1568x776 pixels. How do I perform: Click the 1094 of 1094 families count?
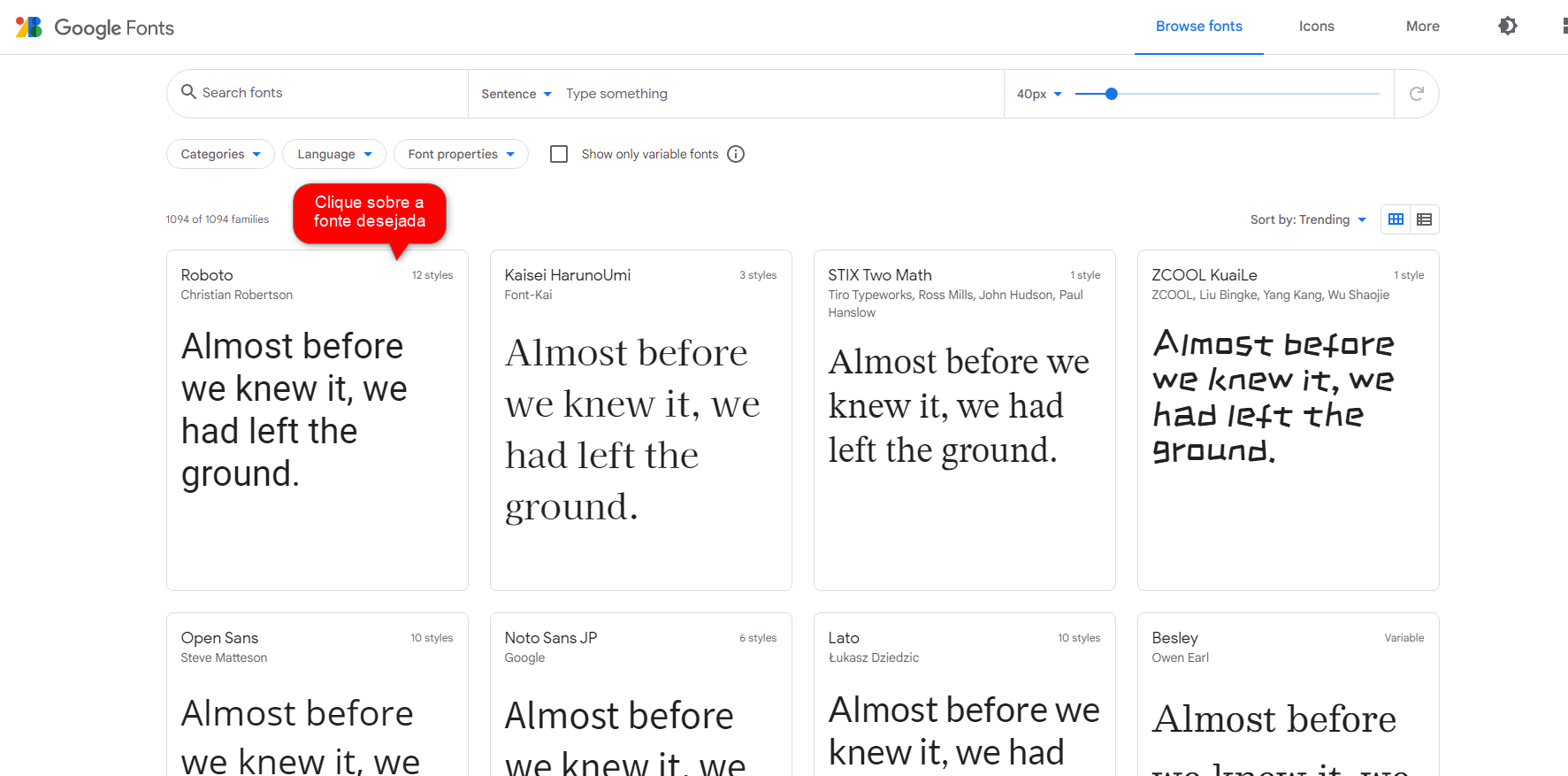click(218, 219)
